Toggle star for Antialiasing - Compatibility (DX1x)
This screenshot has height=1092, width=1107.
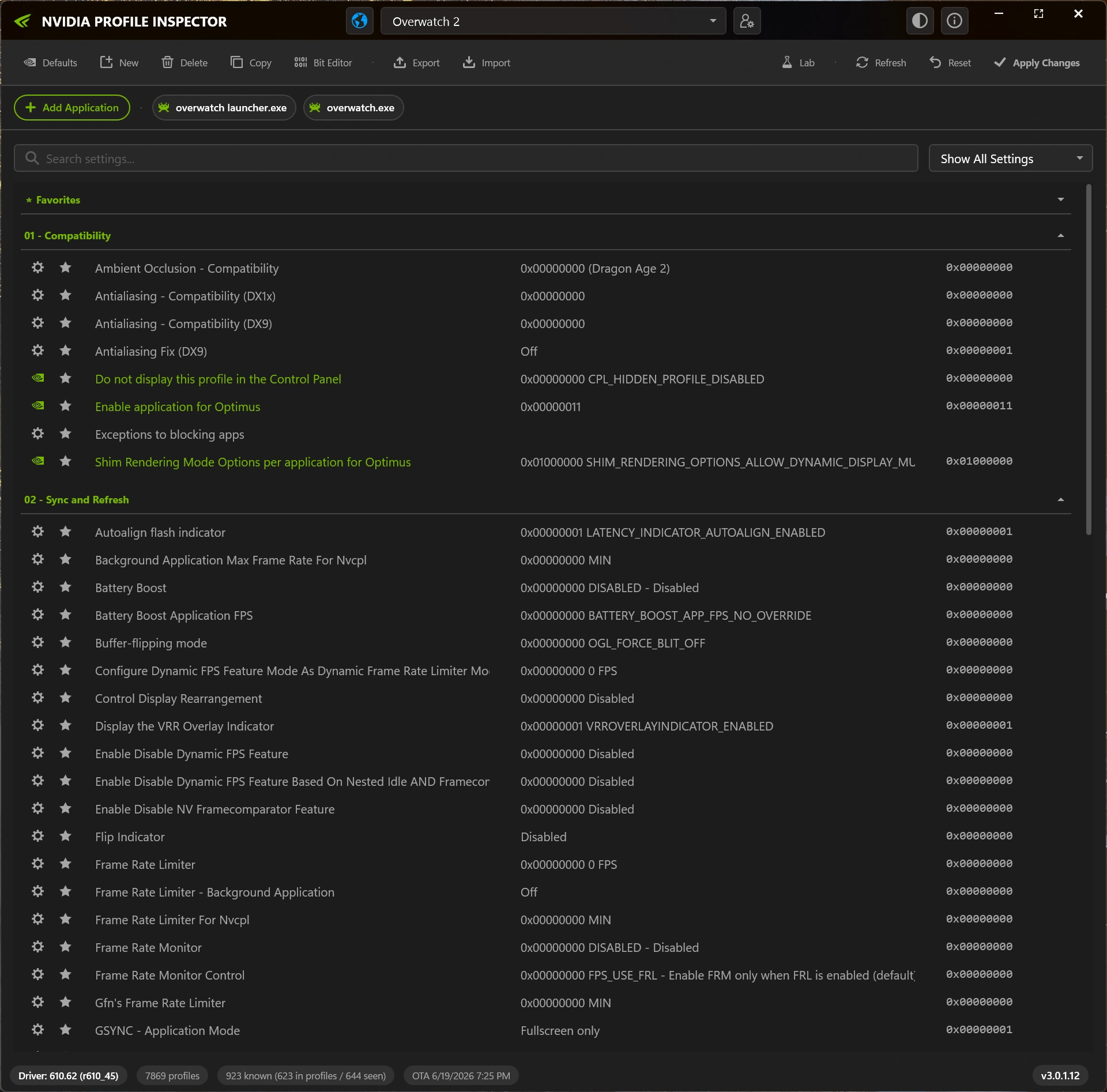pyautogui.click(x=66, y=295)
